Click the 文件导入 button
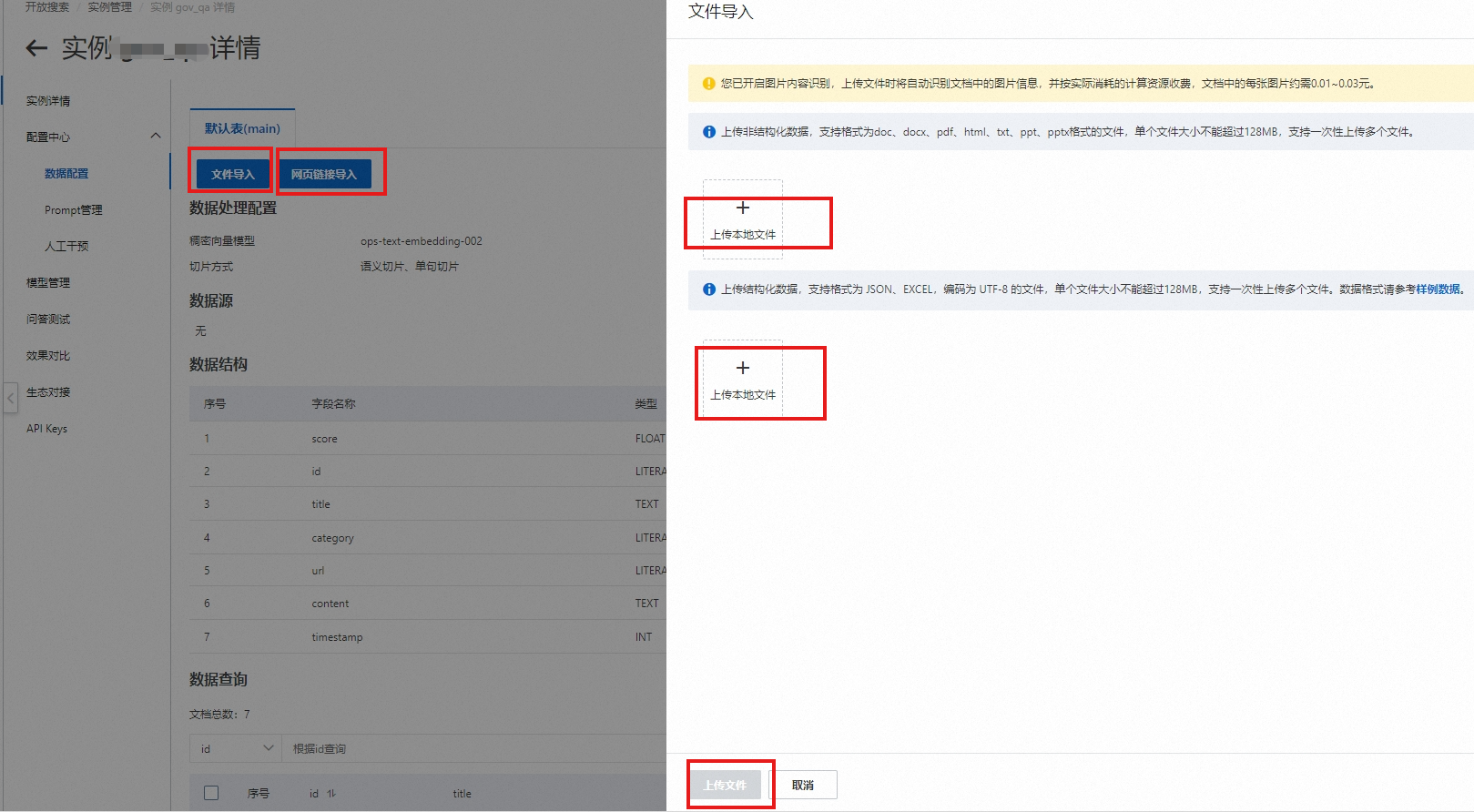This screenshot has width=1474, height=812. pos(232,174)
